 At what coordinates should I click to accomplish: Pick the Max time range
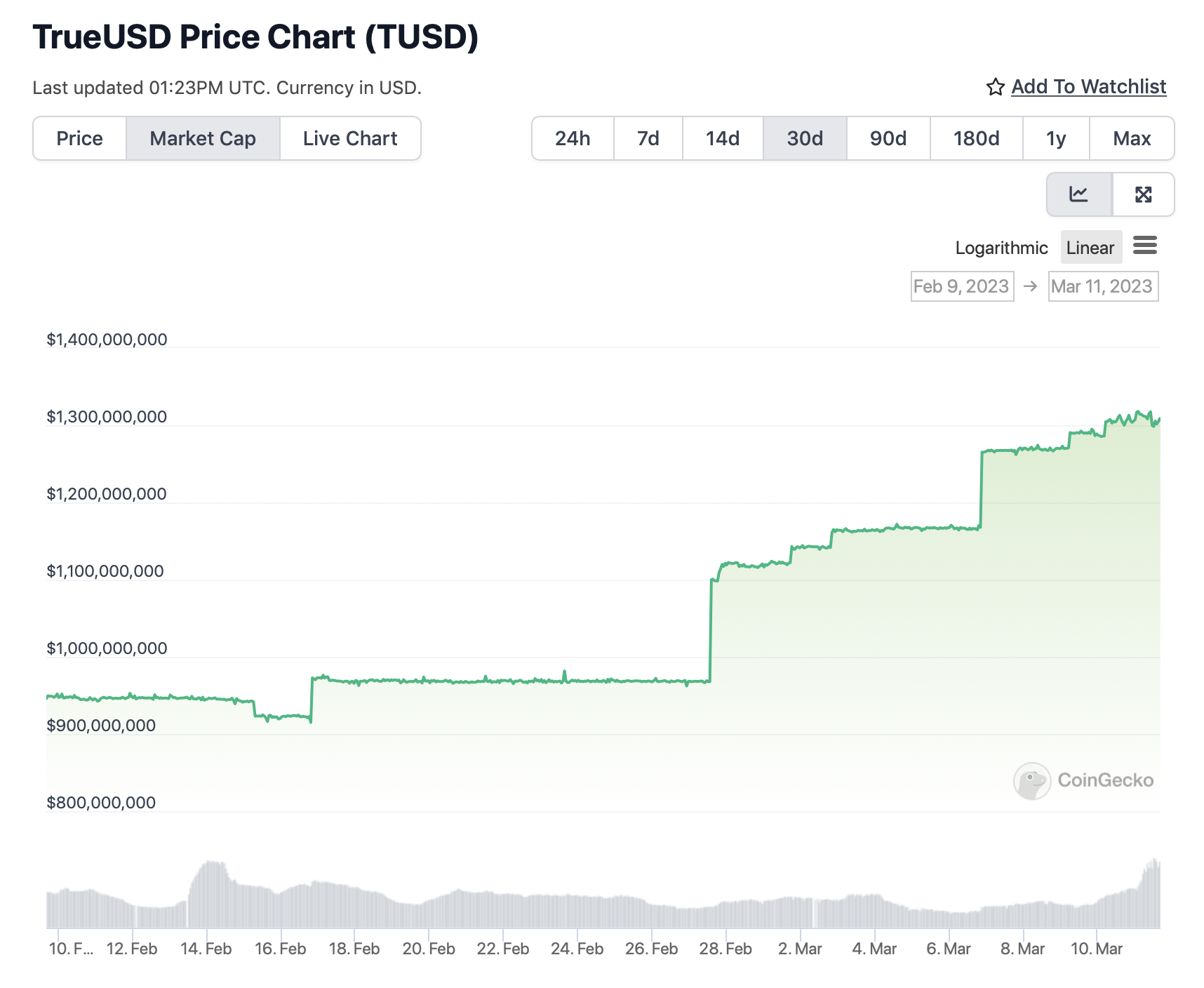tap(1131, 138)
